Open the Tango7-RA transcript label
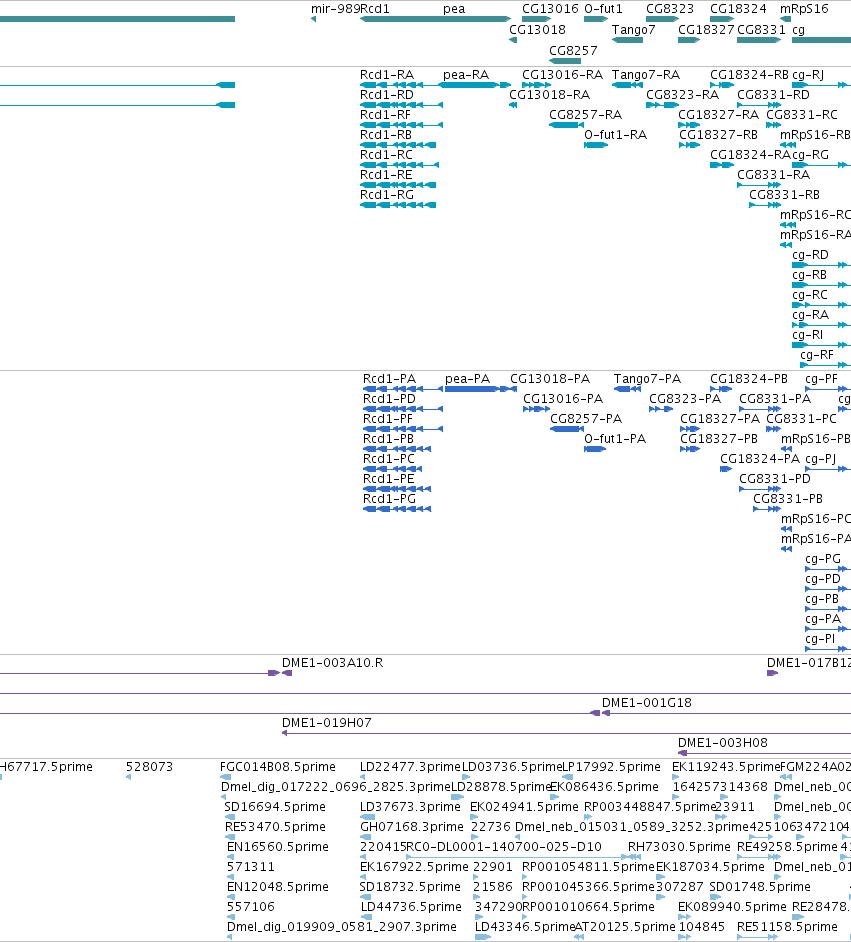 [x=646, y=75]
